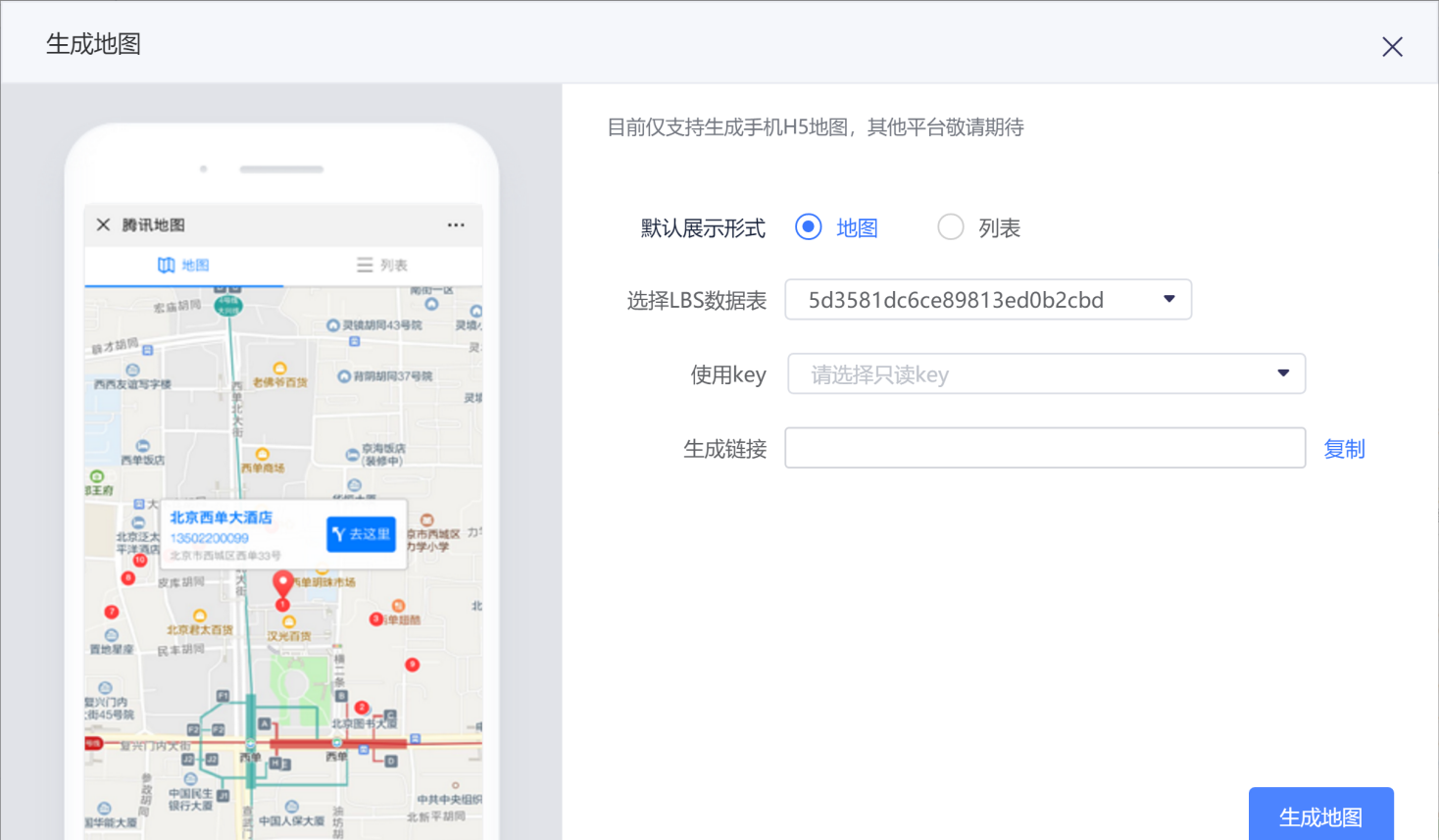Click the X icon beside 腾讯地图
Screen dimensions: 1439x840
tap(103, 224)
